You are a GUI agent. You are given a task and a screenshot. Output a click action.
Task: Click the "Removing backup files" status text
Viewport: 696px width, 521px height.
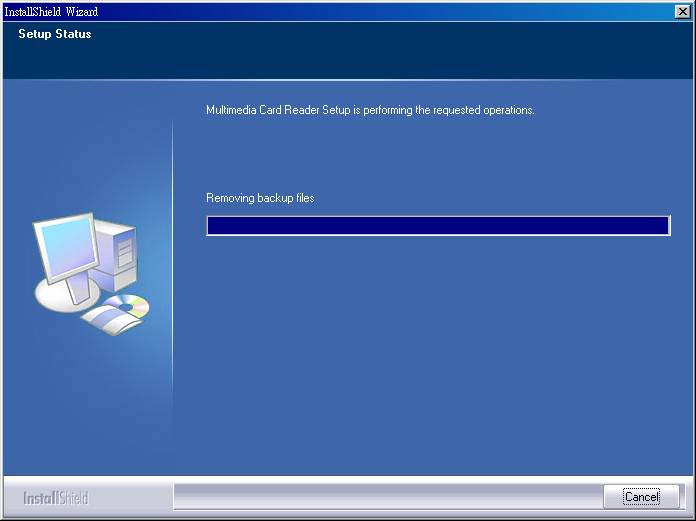coord(260,198)
